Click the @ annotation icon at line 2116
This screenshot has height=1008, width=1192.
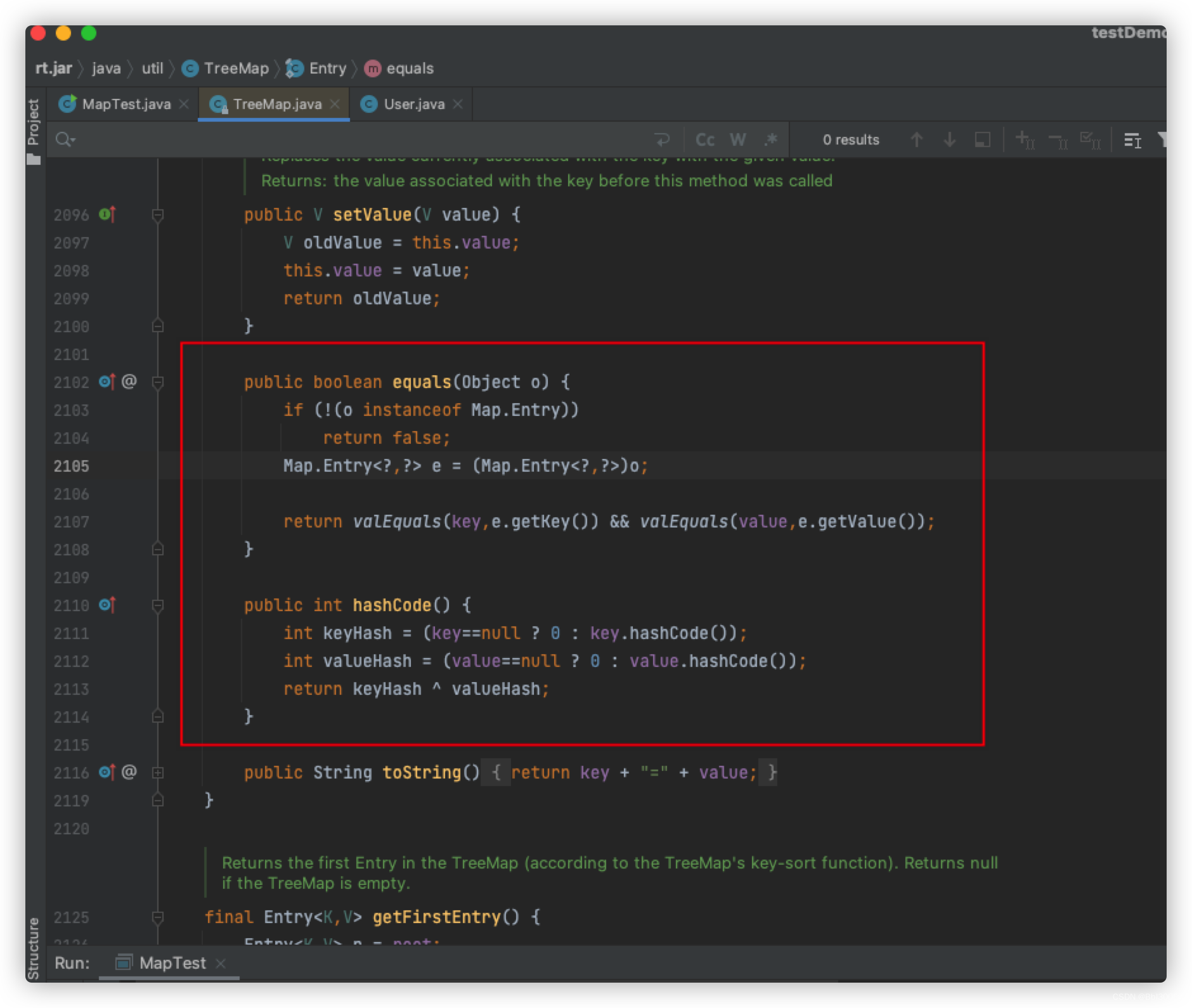[129, 772]
